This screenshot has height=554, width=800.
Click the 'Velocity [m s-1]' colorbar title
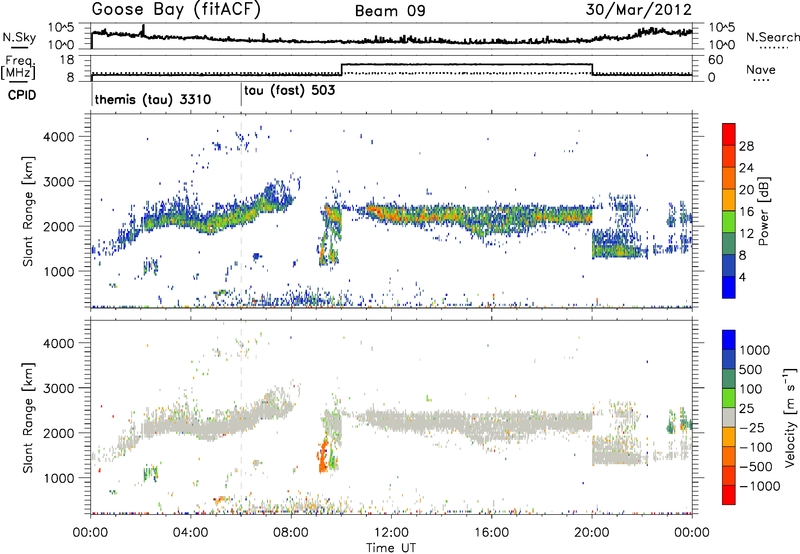[x=790, y=417]
